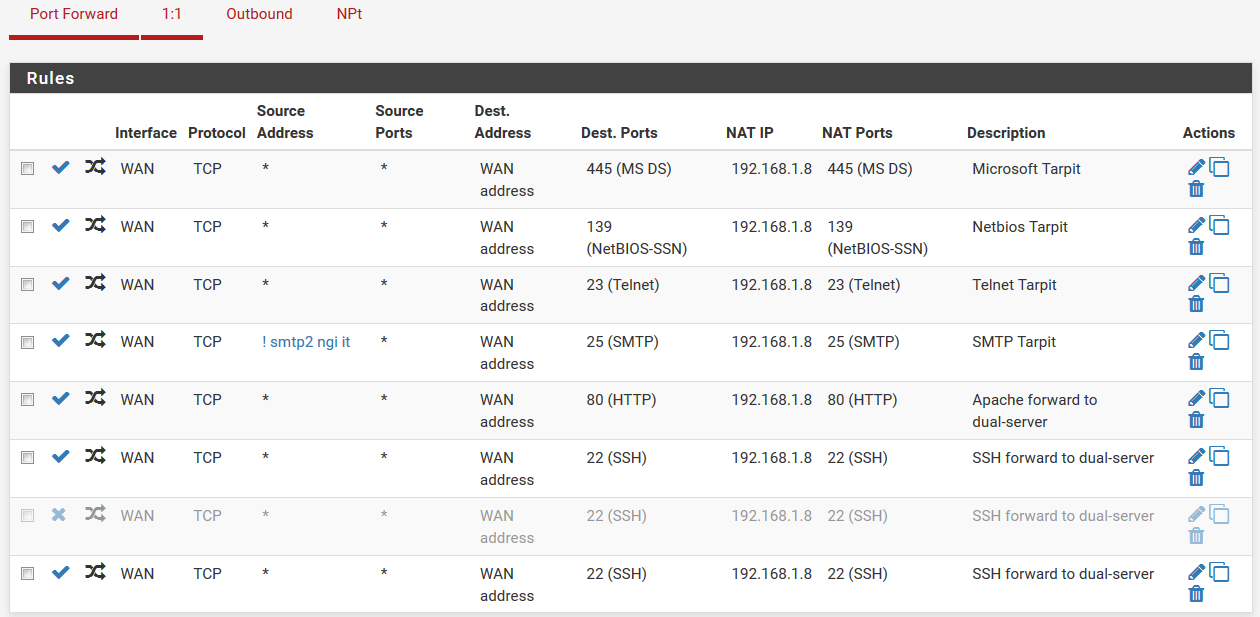Image resolution: width=1260 pixels, height=617 pixels.
Task: Select the Microsoft Tarpit rule checkbox
Action: [x=28, y=169]
